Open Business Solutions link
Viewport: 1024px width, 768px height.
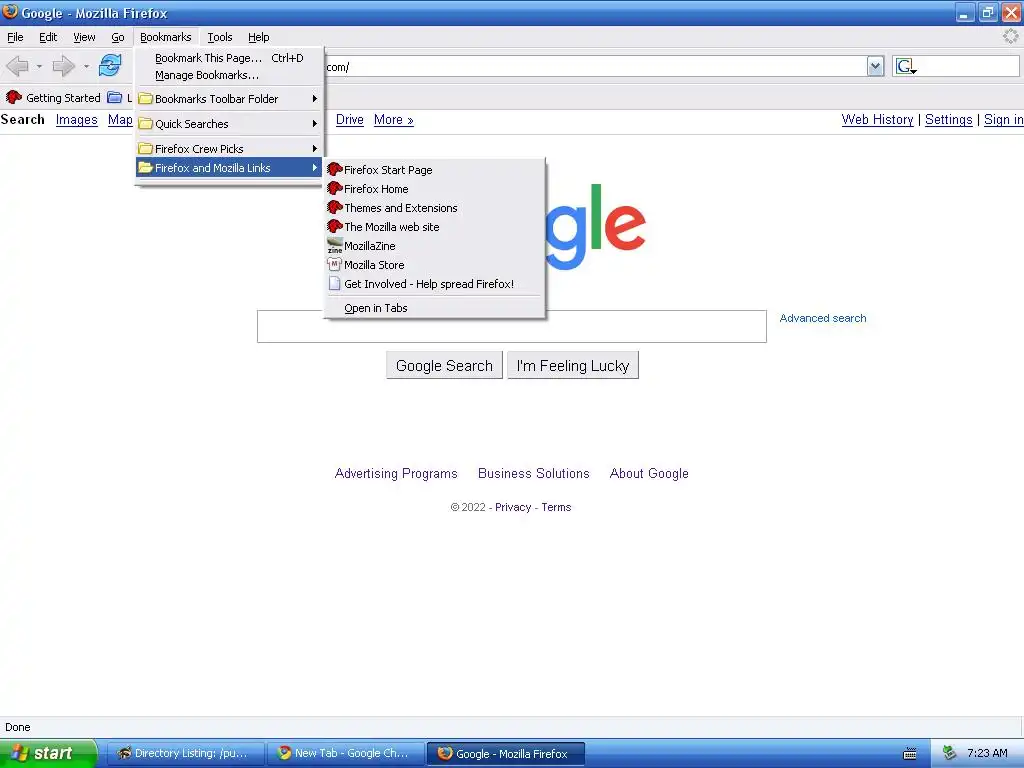[x=534, y=473]
